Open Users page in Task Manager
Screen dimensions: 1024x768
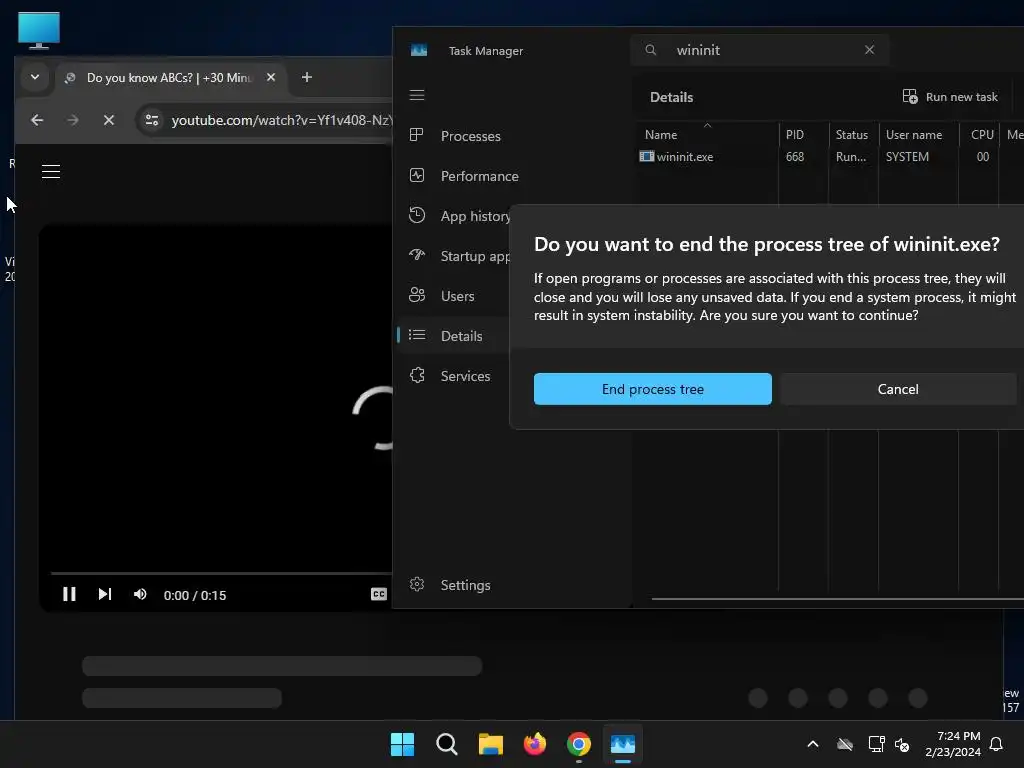click(455, 295)
